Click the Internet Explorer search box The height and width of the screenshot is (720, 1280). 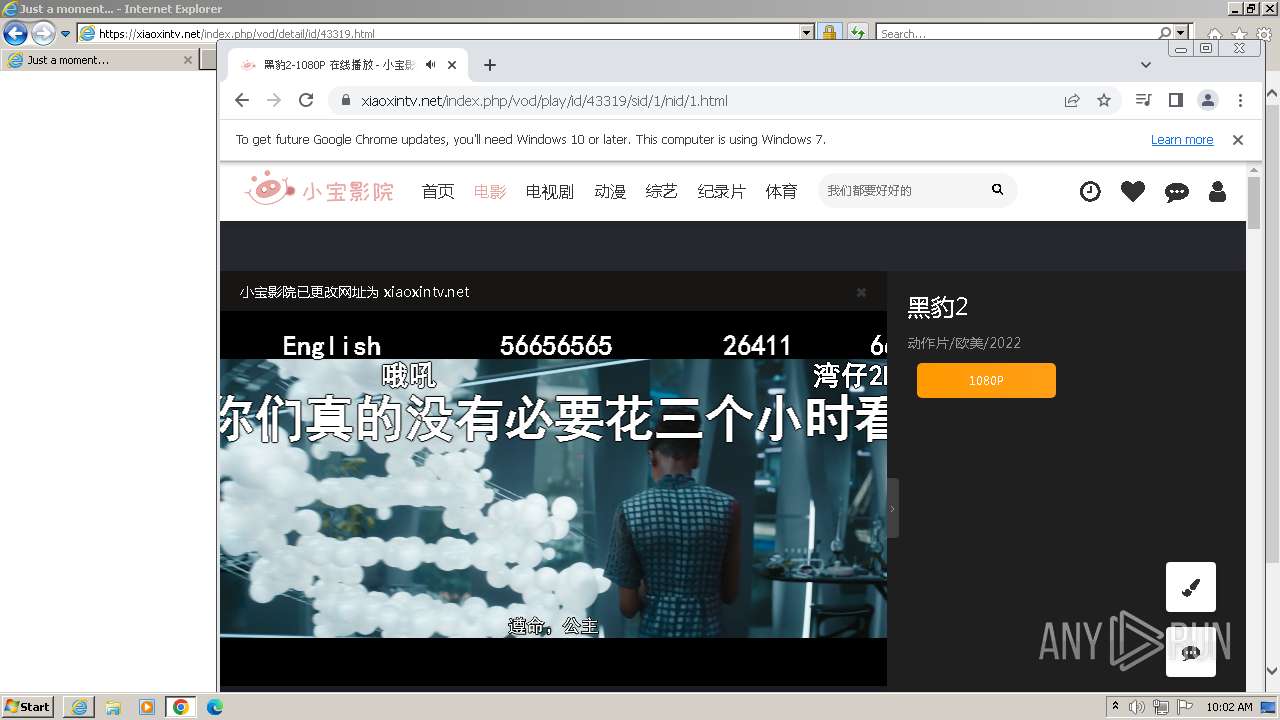coord(1017,33)
